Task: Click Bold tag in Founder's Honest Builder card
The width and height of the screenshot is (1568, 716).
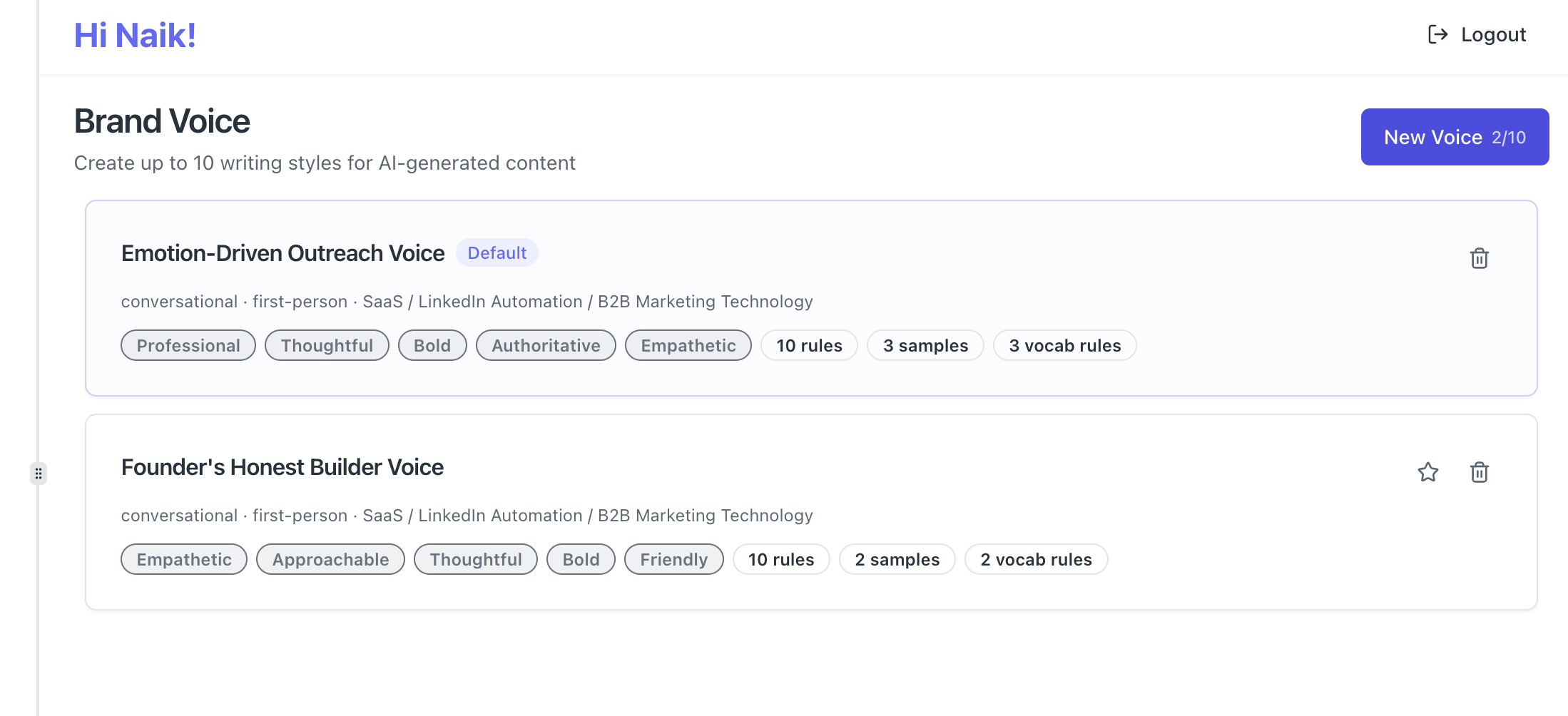Action: click(x=581, y=559)
